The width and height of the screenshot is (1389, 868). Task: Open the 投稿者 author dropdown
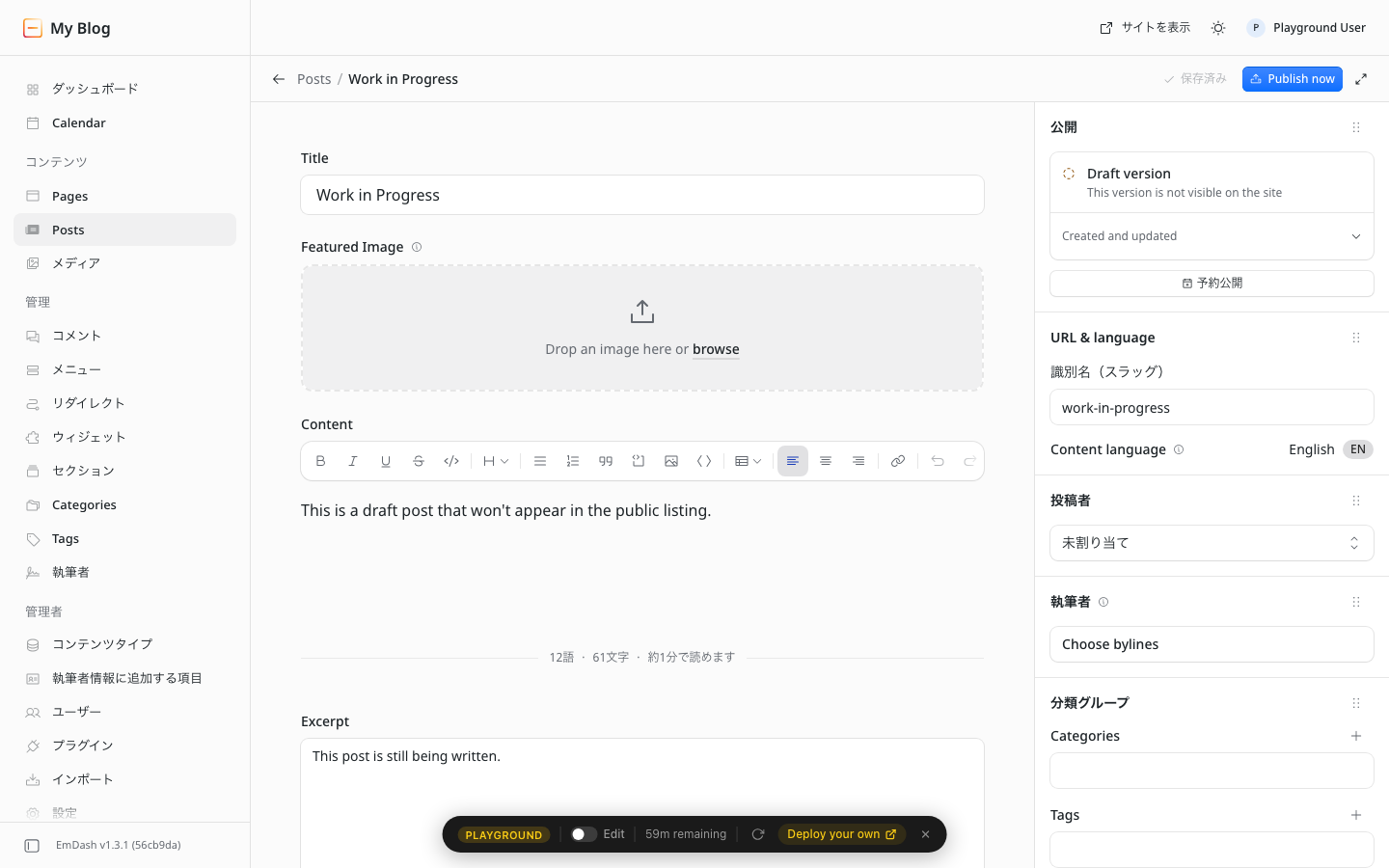click(1212, 543)
